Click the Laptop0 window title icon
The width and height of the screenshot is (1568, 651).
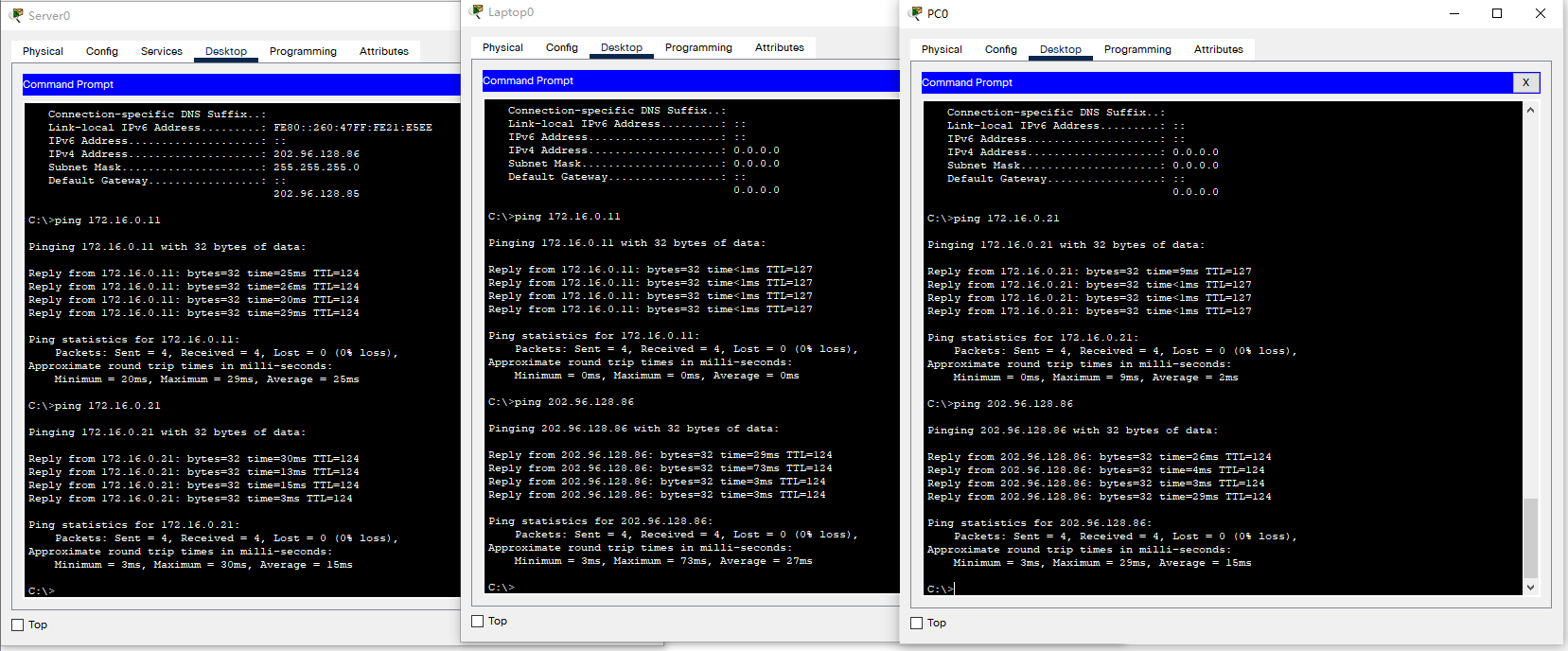tap(477, 11)
